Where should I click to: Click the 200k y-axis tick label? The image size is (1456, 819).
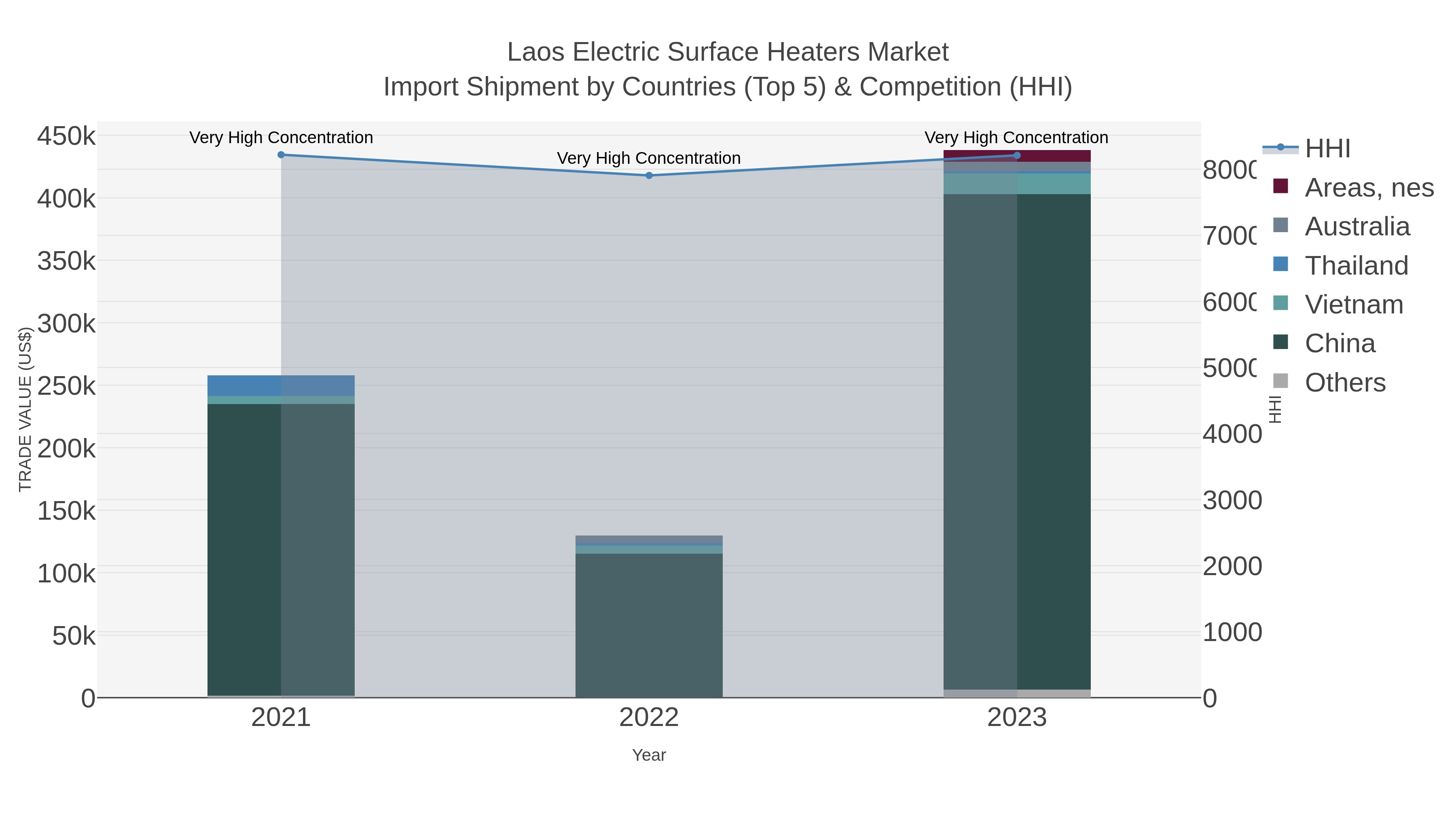tap(66, 449)
